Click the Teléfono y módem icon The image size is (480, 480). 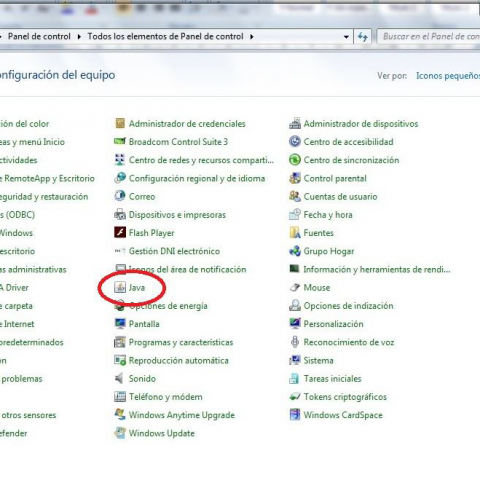(x=120, y=397)
